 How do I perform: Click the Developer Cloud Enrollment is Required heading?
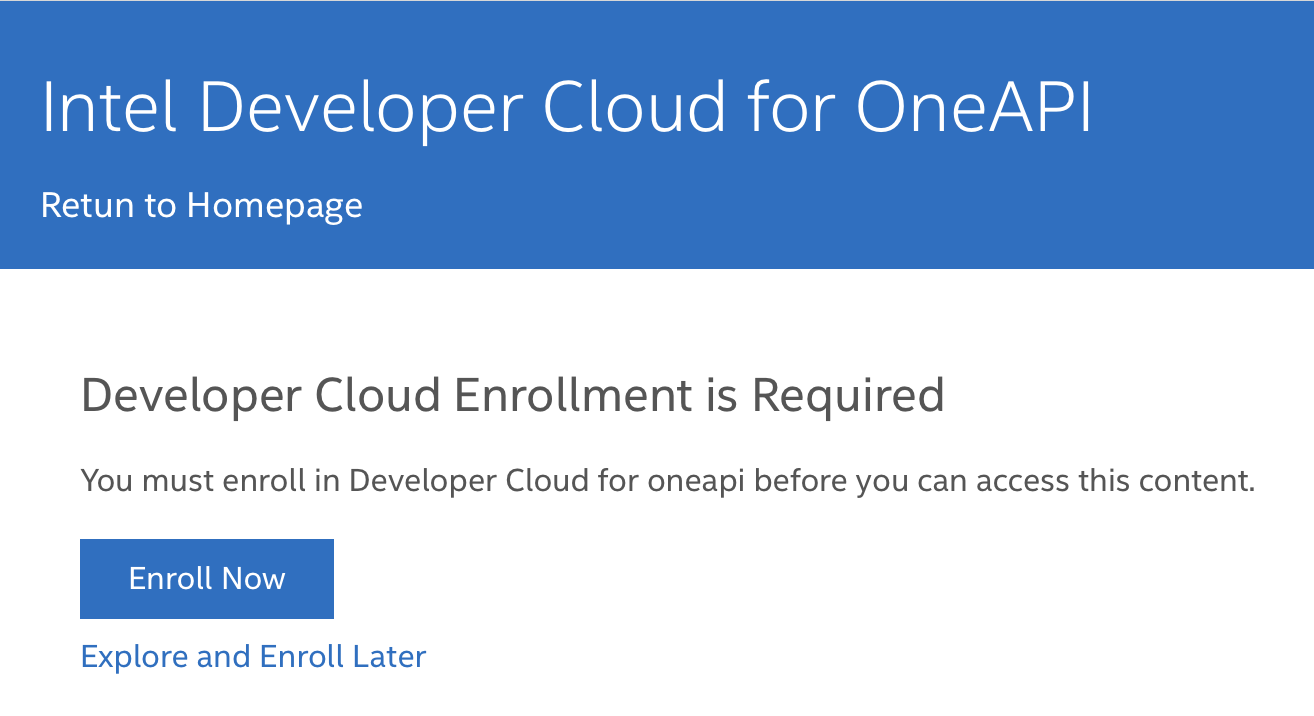pyautogui.click(x=512, y=396)
